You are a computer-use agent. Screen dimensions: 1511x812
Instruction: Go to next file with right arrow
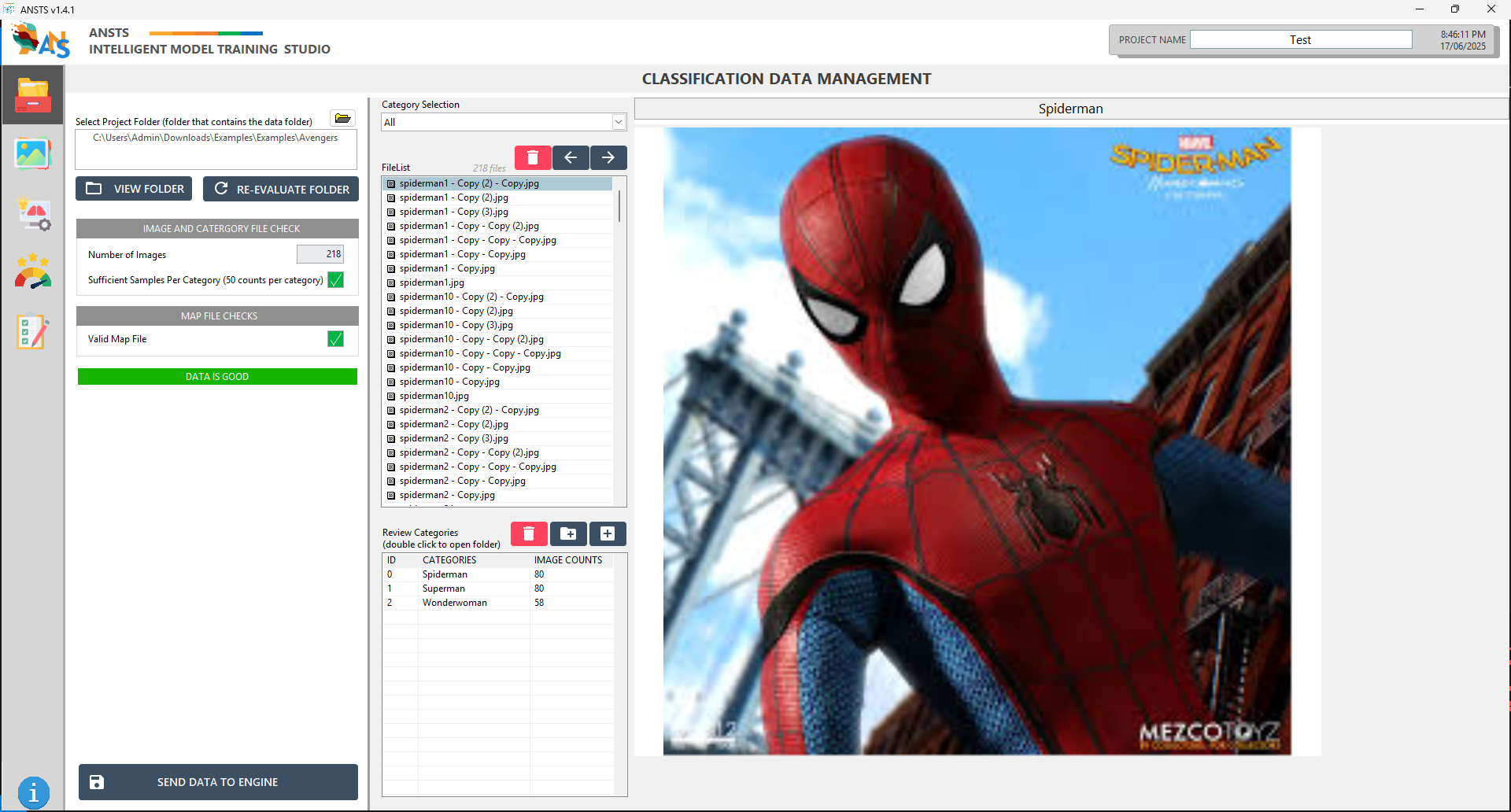pyautogui.click(x=608, y=158)
